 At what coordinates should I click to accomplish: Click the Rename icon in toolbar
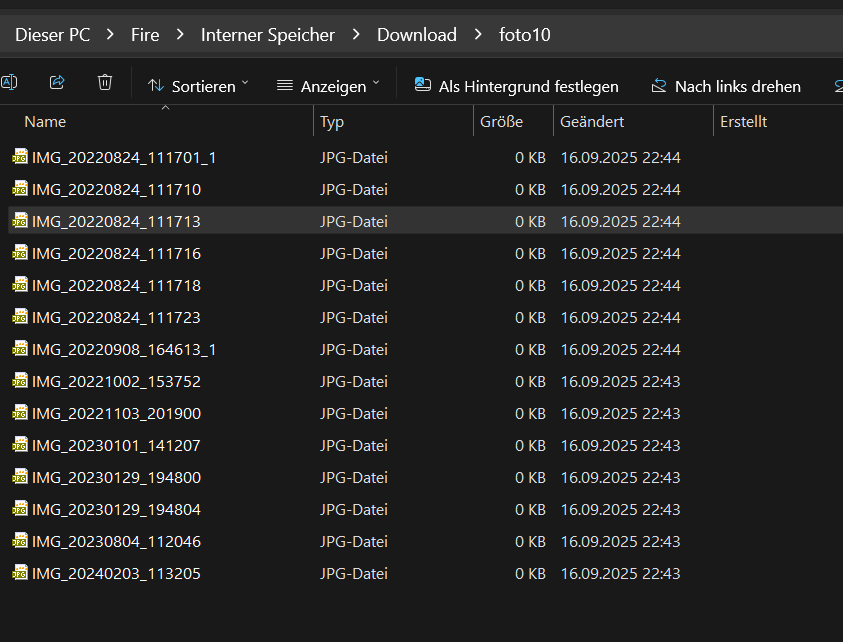click(x=9, y=83)
